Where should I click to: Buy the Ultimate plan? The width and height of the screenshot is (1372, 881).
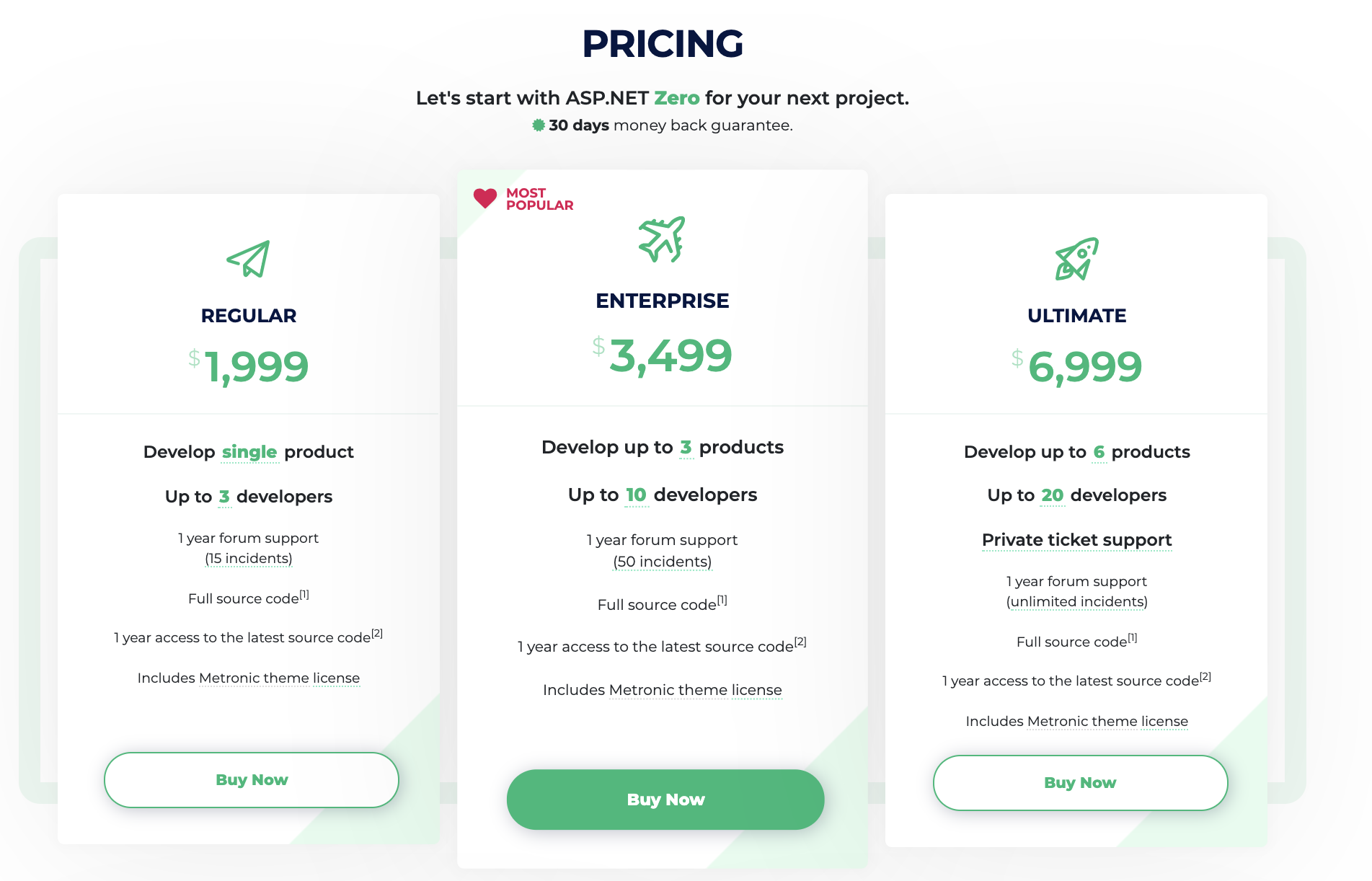coord(1080,783)
